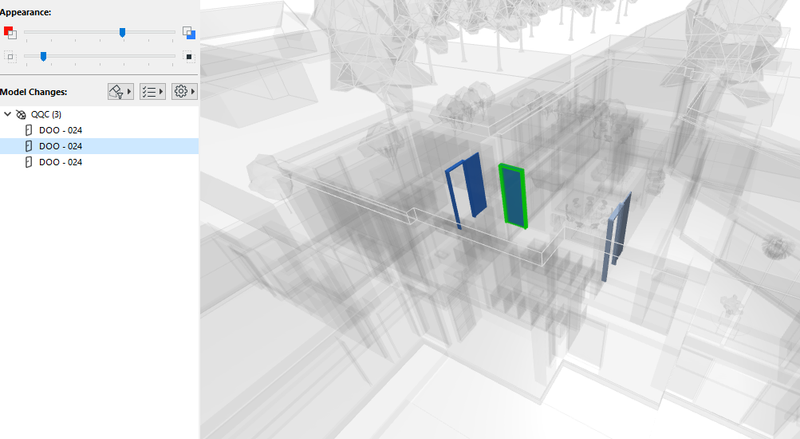Click the door icon of highlighted DOO - 024
The image size is (800, 439).
pos(29,146)
